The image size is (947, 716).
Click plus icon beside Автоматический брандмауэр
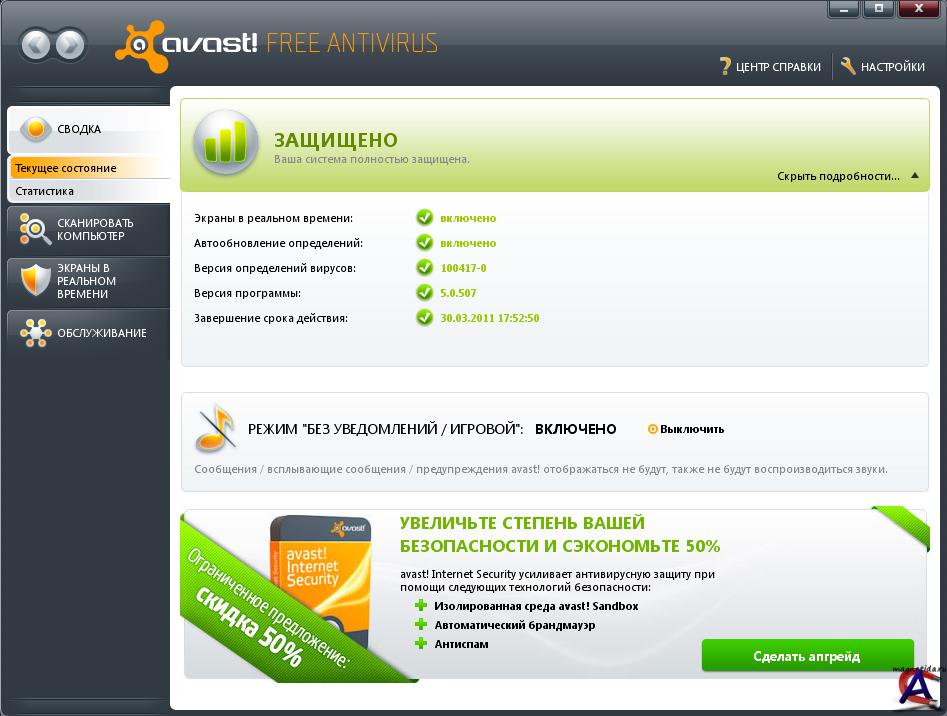tap(421, 625)
